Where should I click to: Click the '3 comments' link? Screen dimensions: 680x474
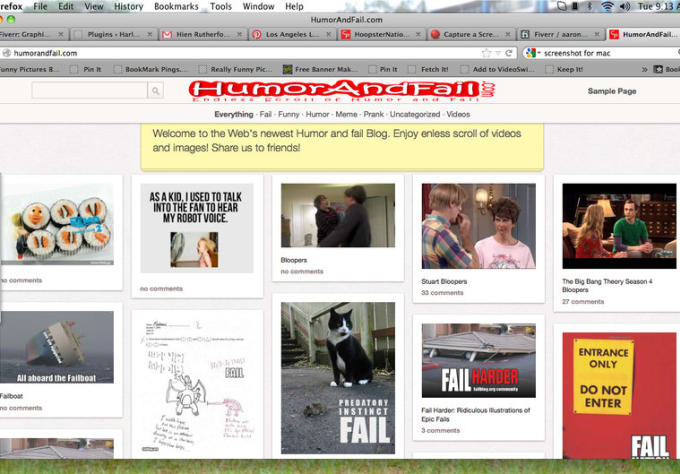[441, 431]
